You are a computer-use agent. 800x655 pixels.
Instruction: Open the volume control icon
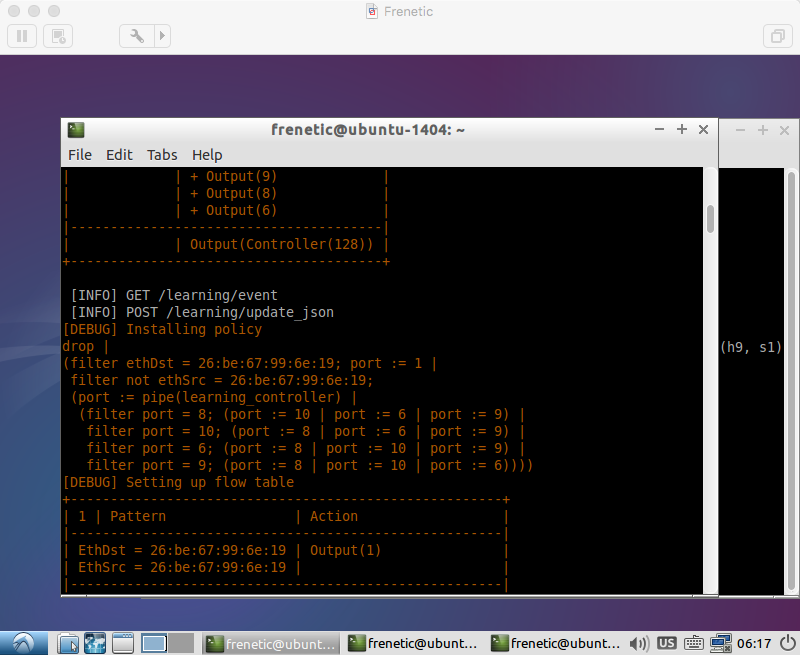click(x=639, y=644)
